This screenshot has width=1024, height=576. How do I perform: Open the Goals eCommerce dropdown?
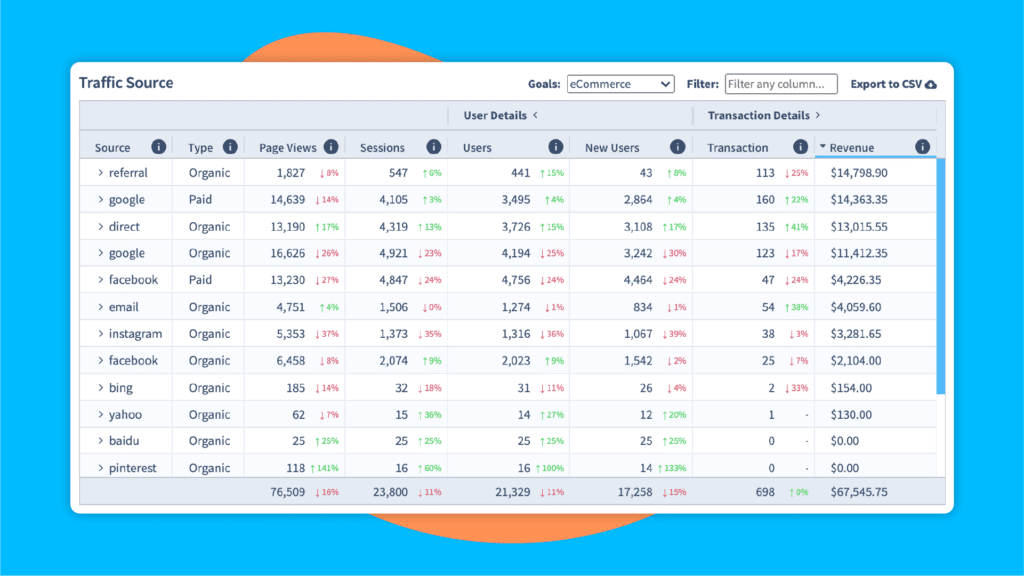coord(620,84)
